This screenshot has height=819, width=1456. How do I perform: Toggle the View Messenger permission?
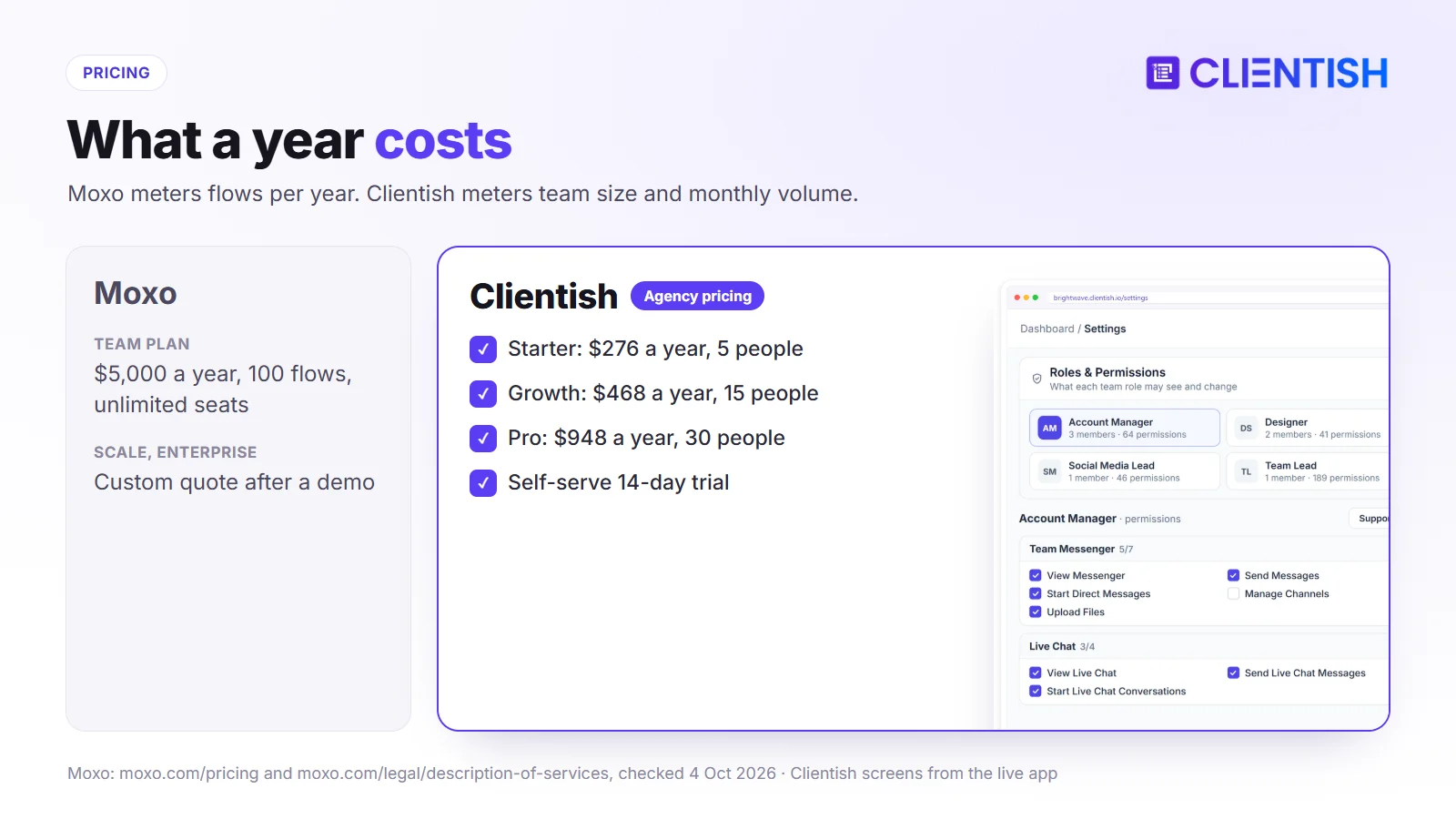[x=1035, y=575]
